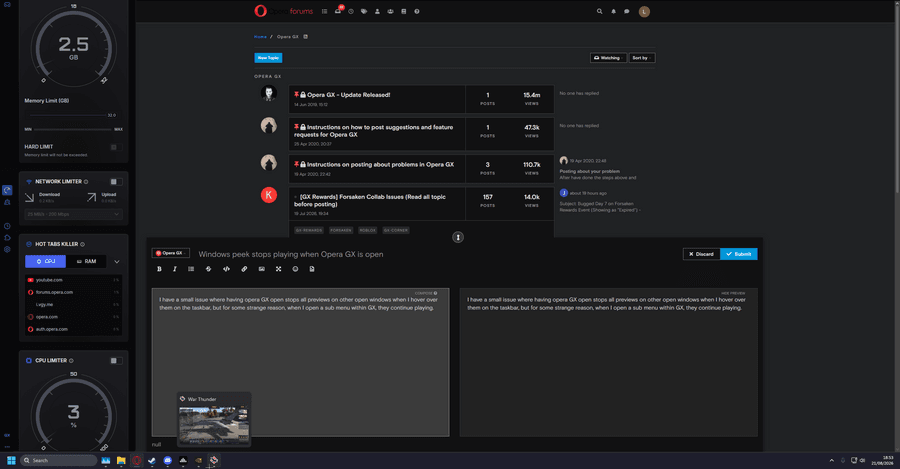This screenshot has width=900, height=469.
Task: Insert a list in the composer
Action: (x=191, y=269)
